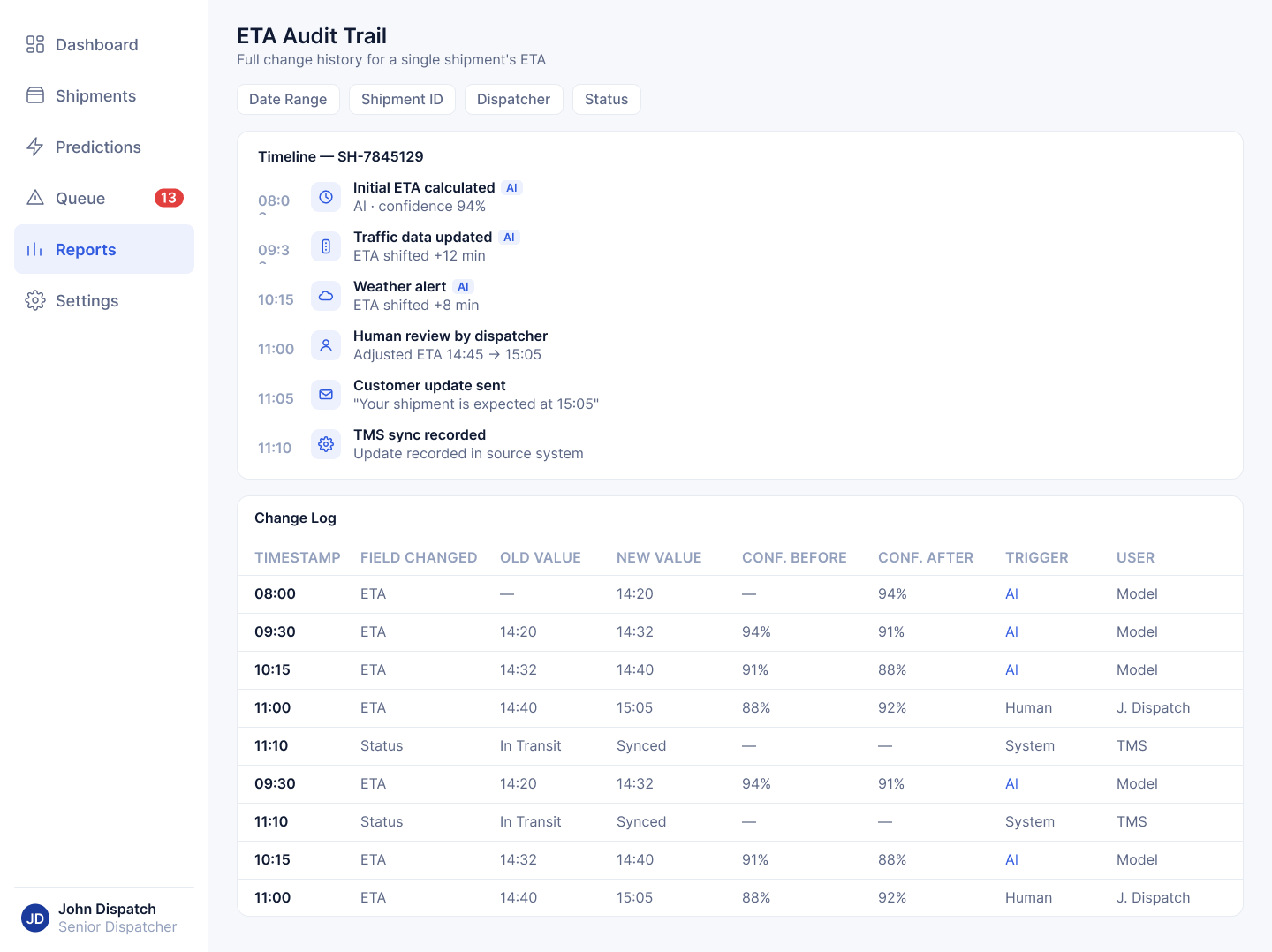Viewport: 1272px width, 952px height.
Task: Open the Shipment ID filter
Action: pos(402,99)
